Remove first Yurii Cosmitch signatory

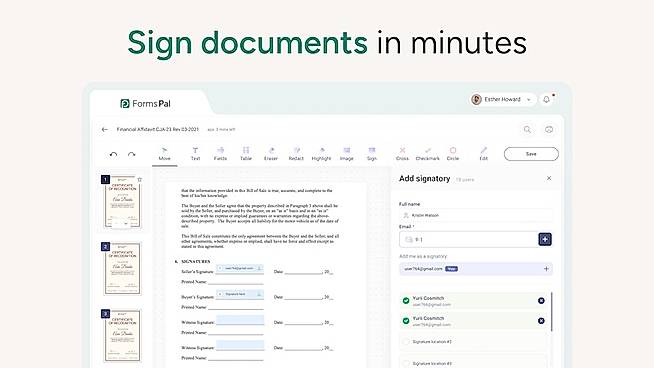tap(541, 301)
